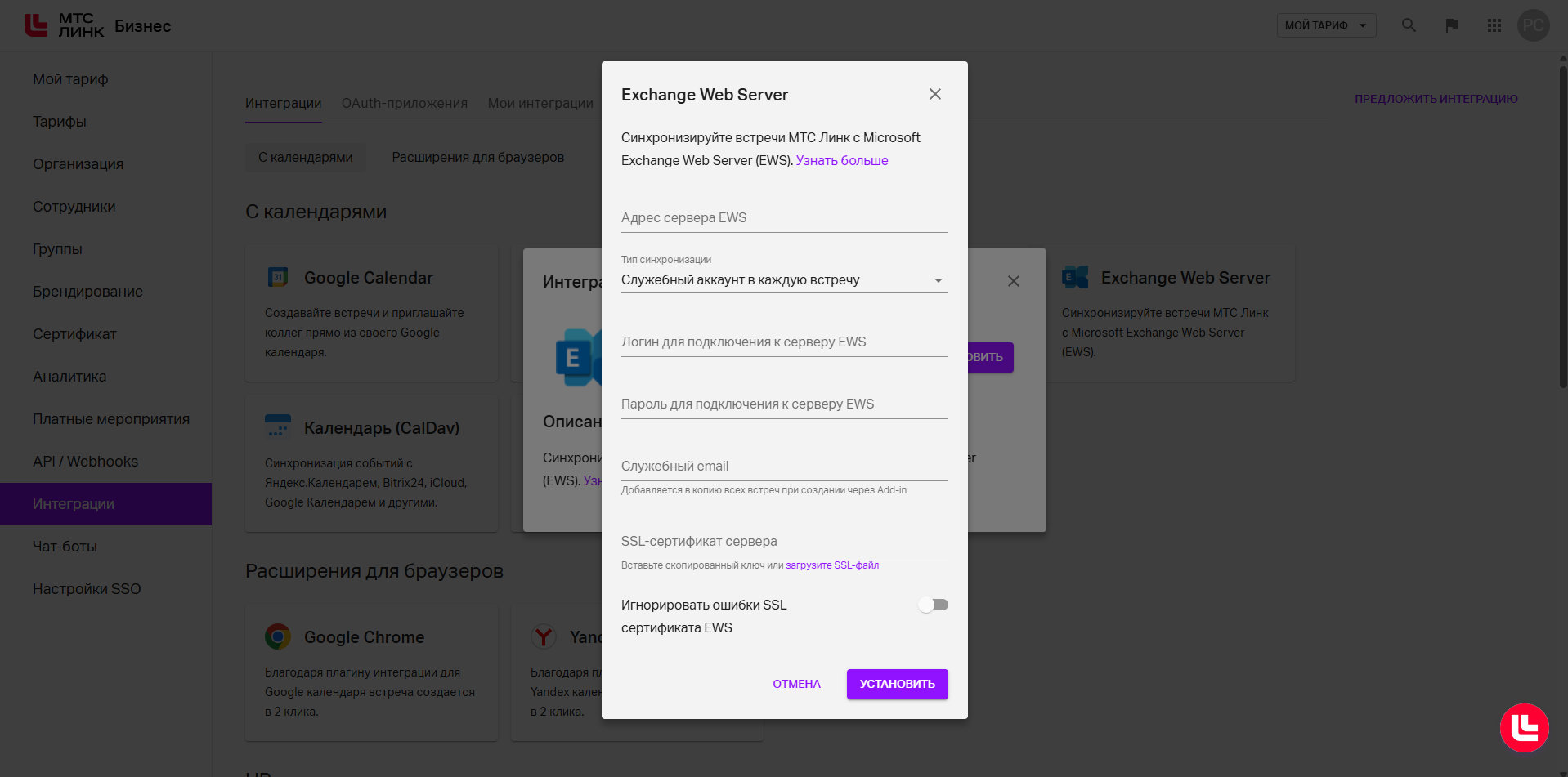Switch to the OAuth-приложения tab
This screenshot has width=1568, height=777.
click(x=405, y=103)
